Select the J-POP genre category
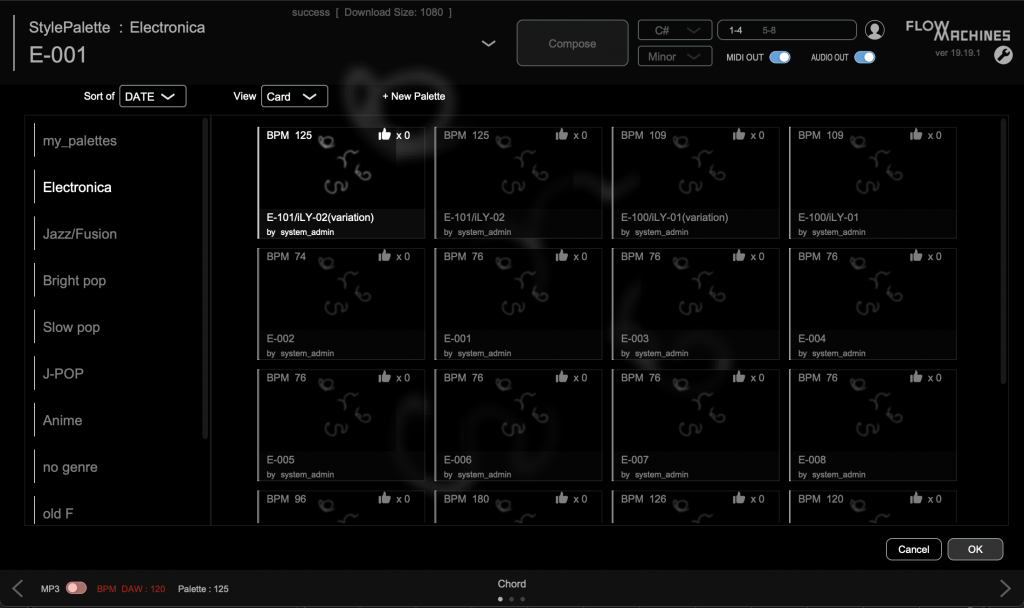The height and width of the screenshot is (608, 1024). pyautogui.click(x=63, y=373)
